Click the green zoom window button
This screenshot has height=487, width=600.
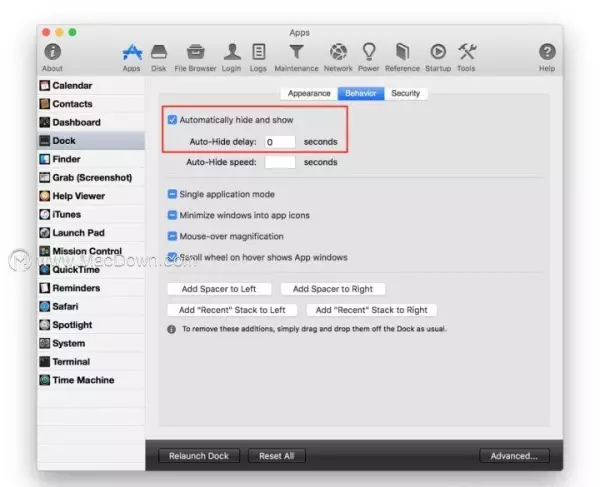tap(72, 33)
